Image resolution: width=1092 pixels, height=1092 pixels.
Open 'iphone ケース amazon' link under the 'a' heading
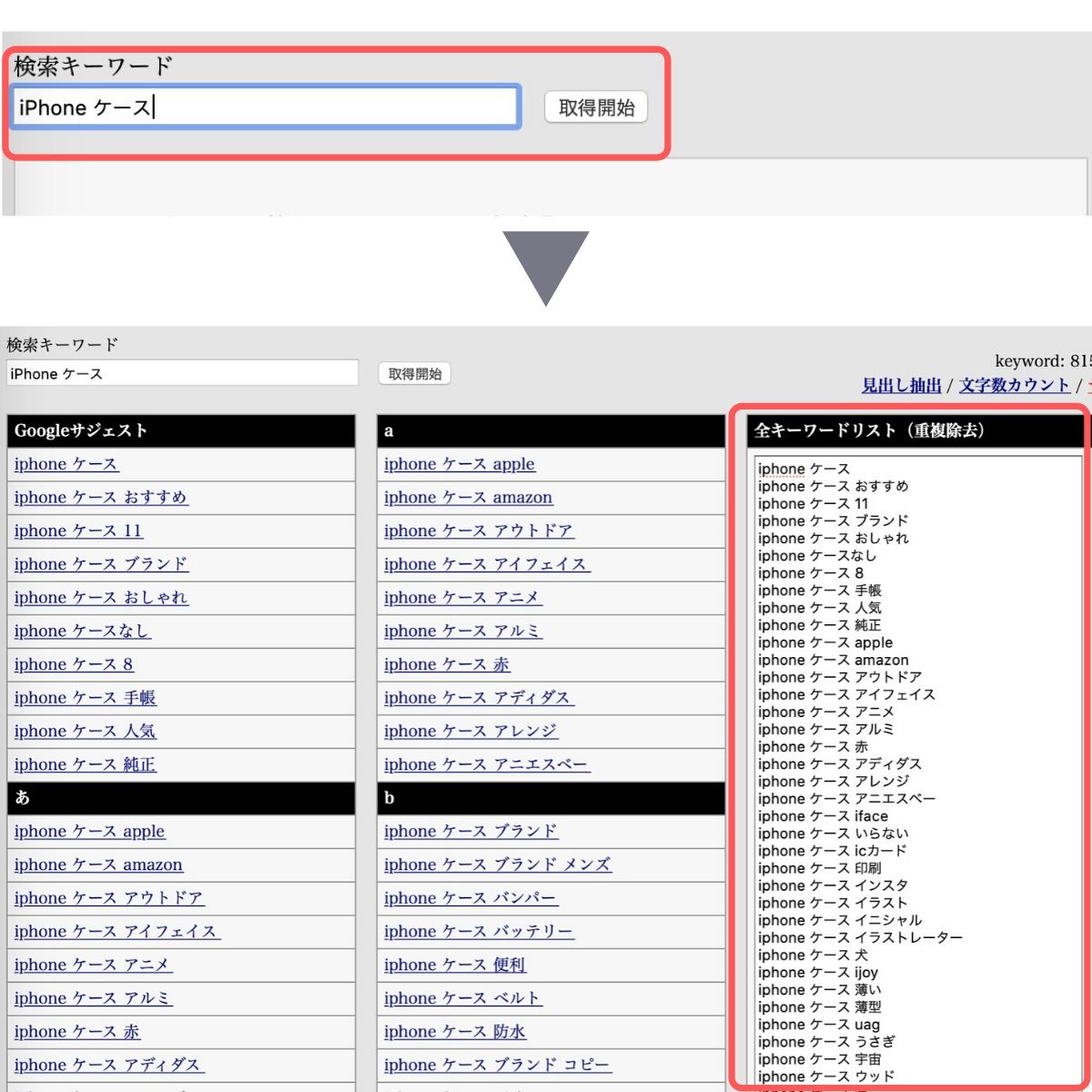click(x=469, y=498)
